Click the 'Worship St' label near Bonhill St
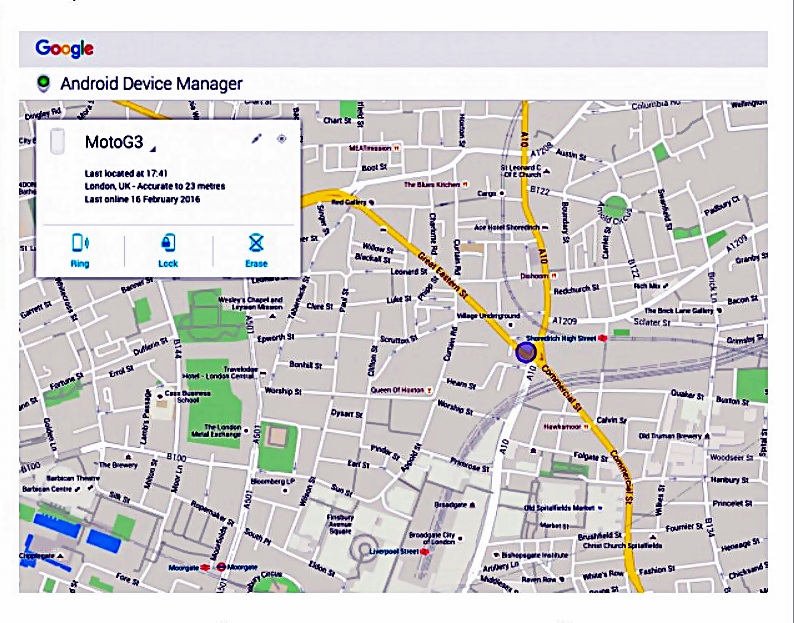This screenshot has height=623, width=794. (x=283, y=391)
